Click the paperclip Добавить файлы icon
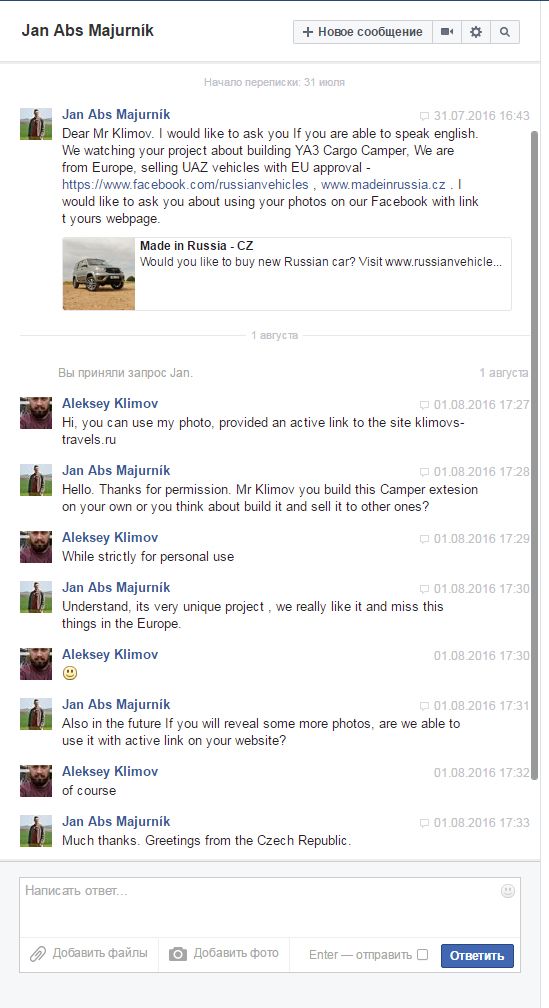This screenshot has width=549, height=1008. [38, 954]
